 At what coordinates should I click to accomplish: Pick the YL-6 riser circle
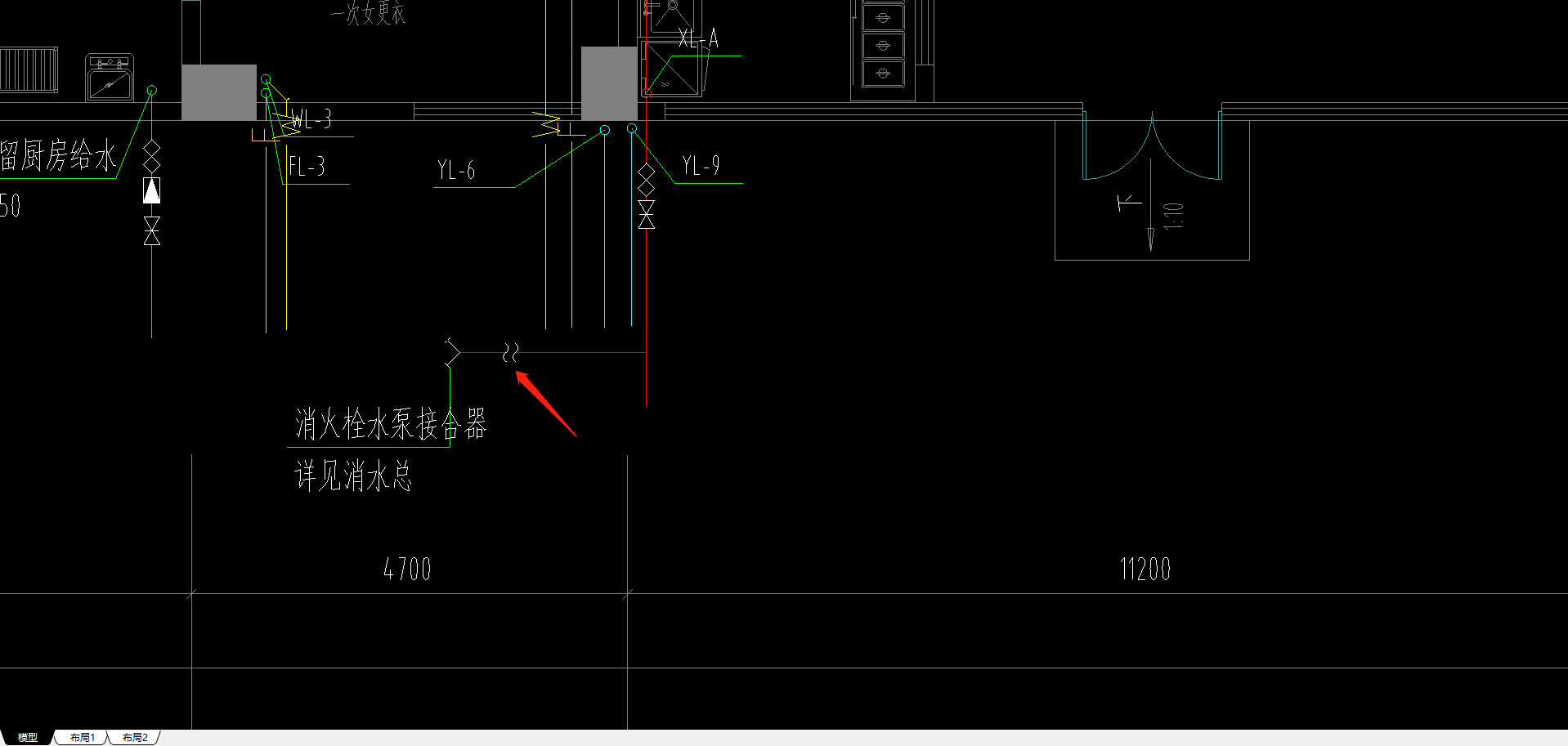pos(605,130)
